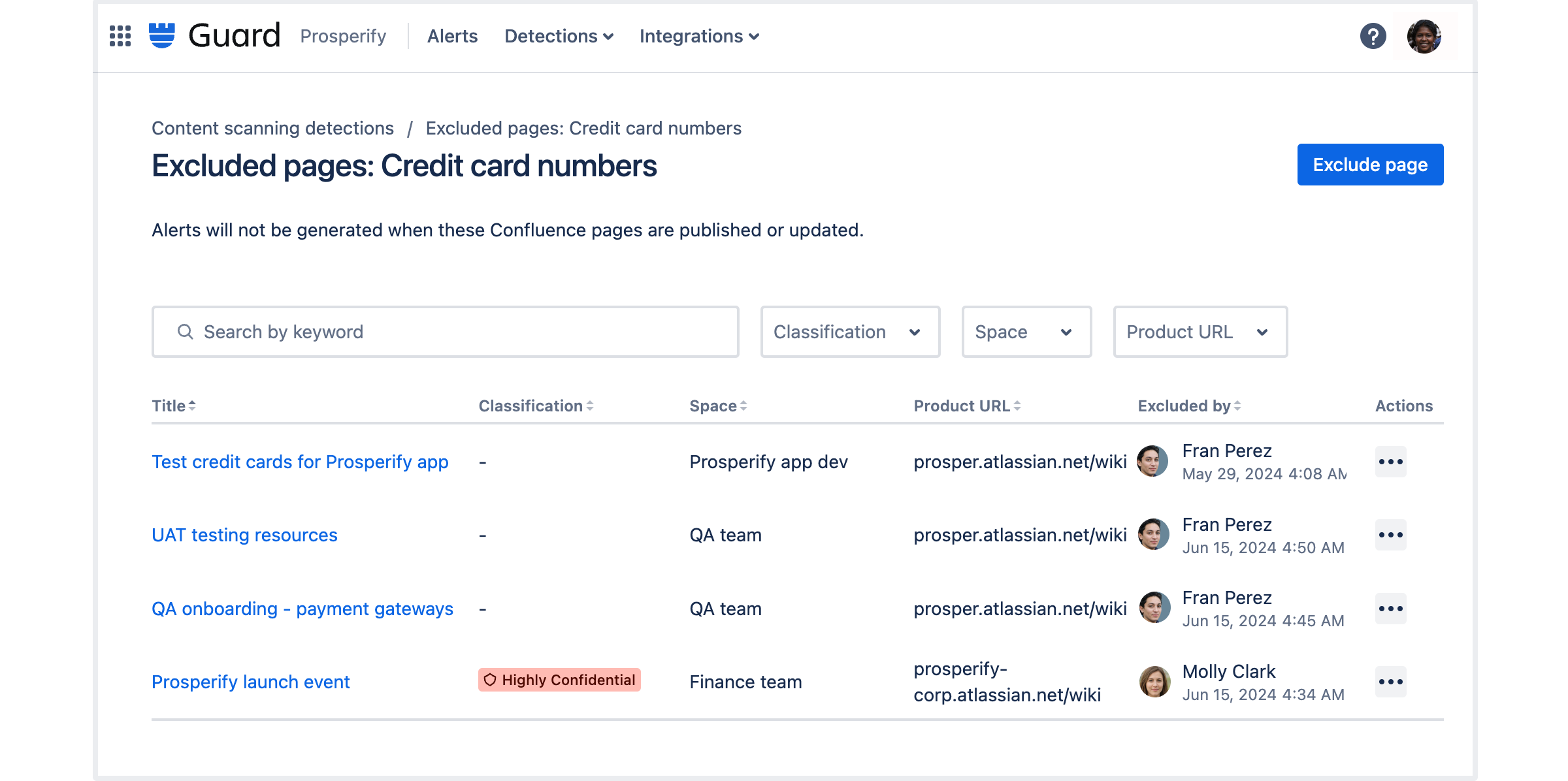This screenshot has width=1568, height=781.
Task: Click Fran Perez avatar in Test credit cards row
Action: pyautogui.click(x=1153, y=461)
